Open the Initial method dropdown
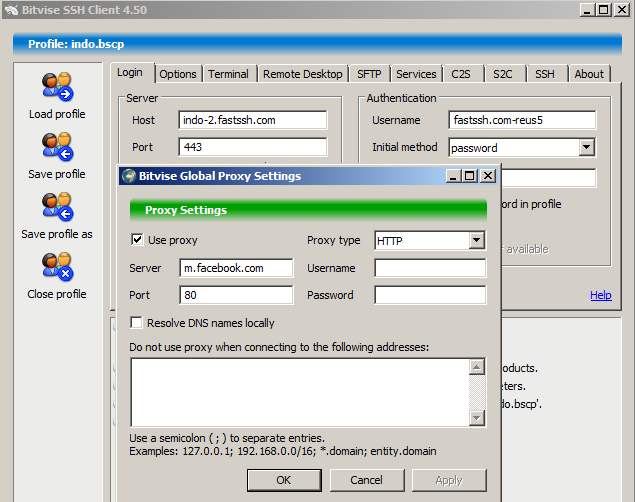Image resolution: width=635 pixels, height=502 pixels. click(x=586, y=147)
